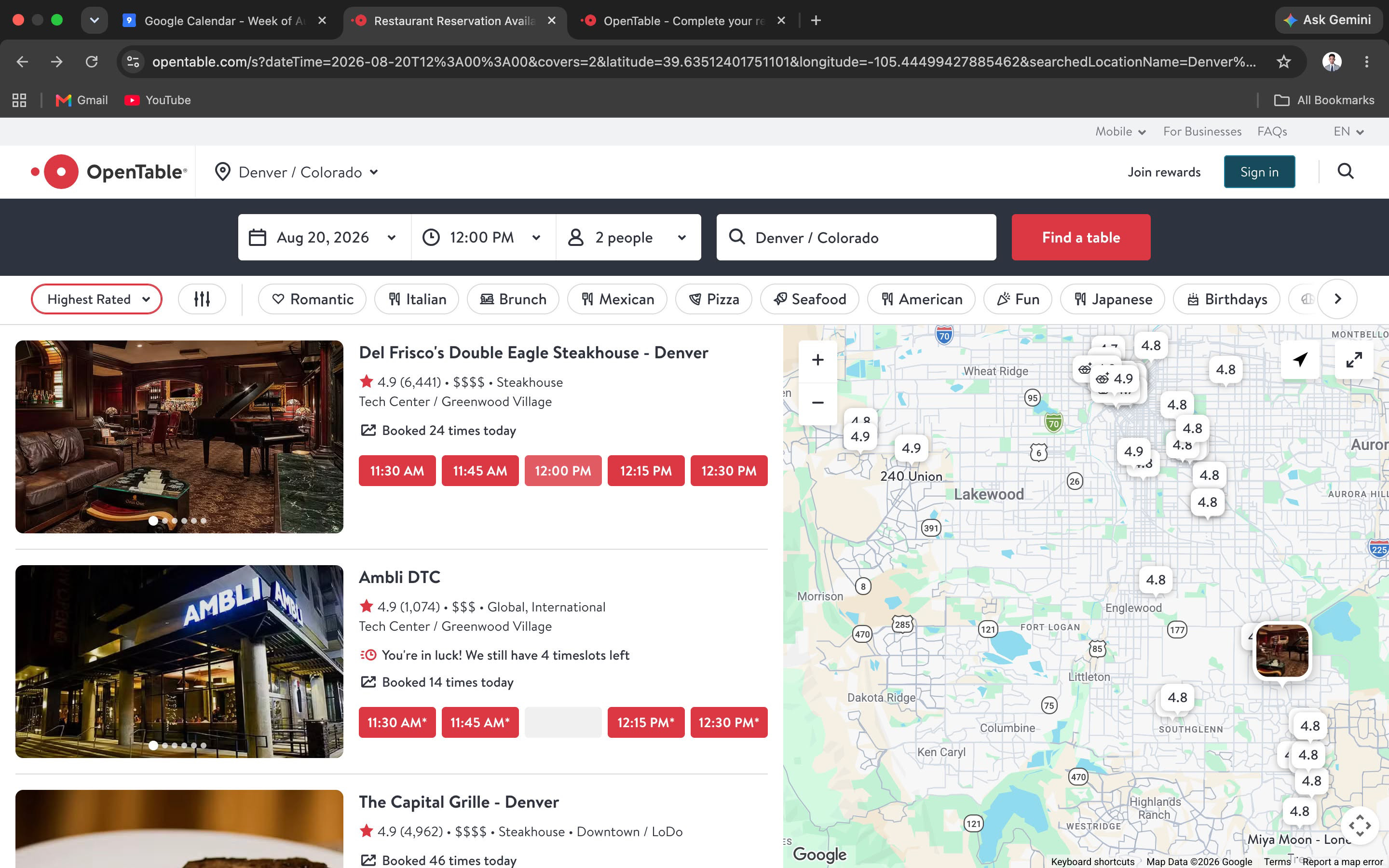Toggle the Japanese filter chip
The height and width of the screenshot is (868, 1389).
[1112, 299]
